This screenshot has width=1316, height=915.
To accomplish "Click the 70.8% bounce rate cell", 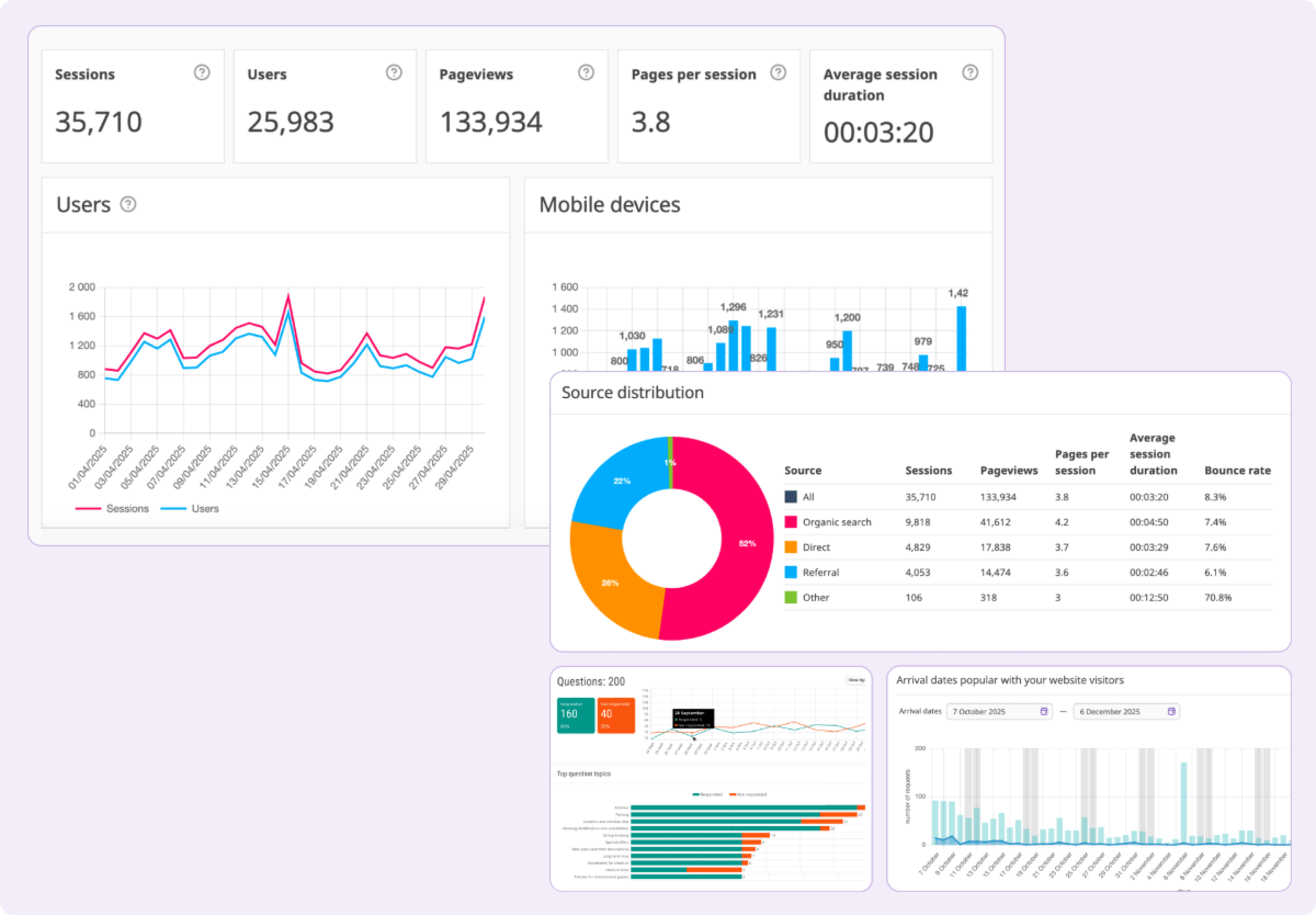I will (x=1217, y=597).
